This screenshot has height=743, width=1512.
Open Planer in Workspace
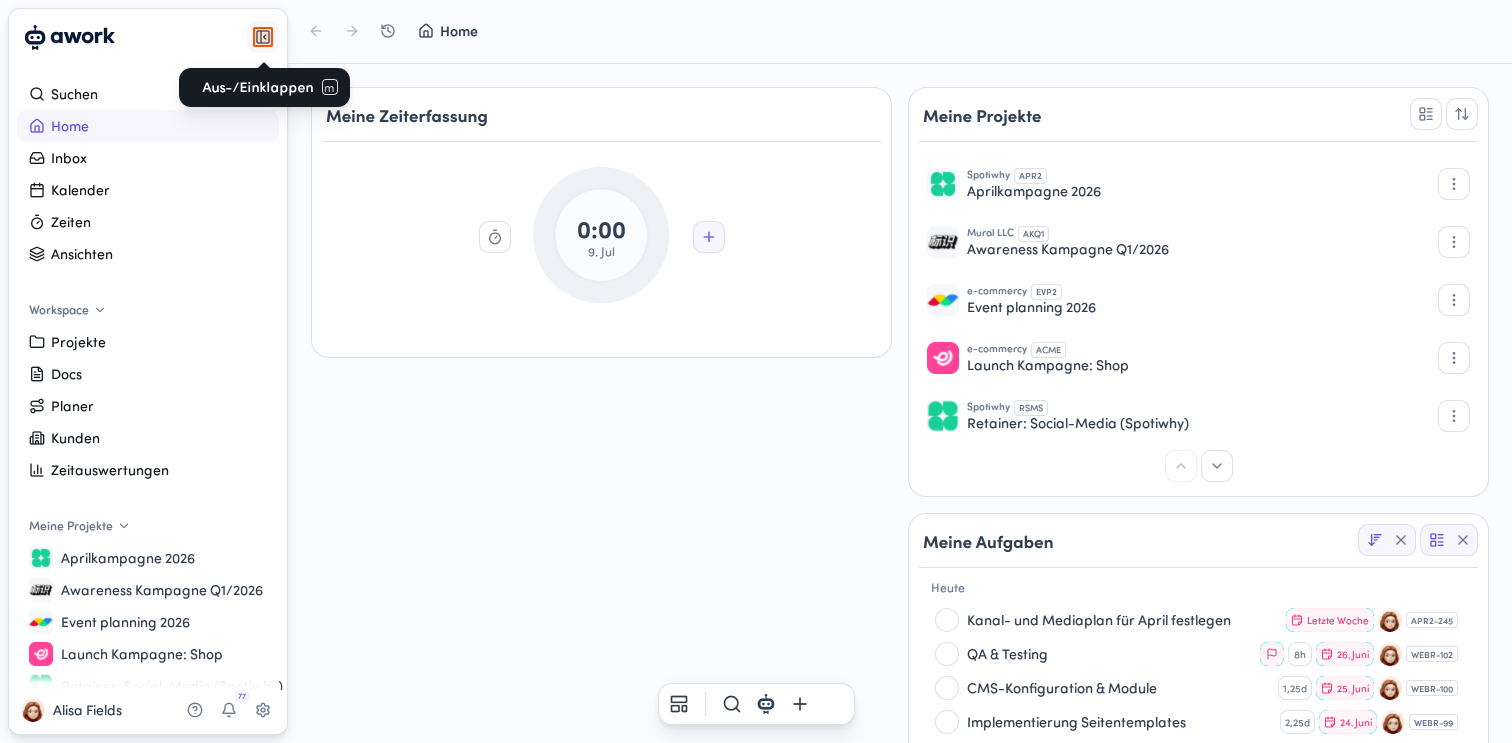(x=148, y=406)
